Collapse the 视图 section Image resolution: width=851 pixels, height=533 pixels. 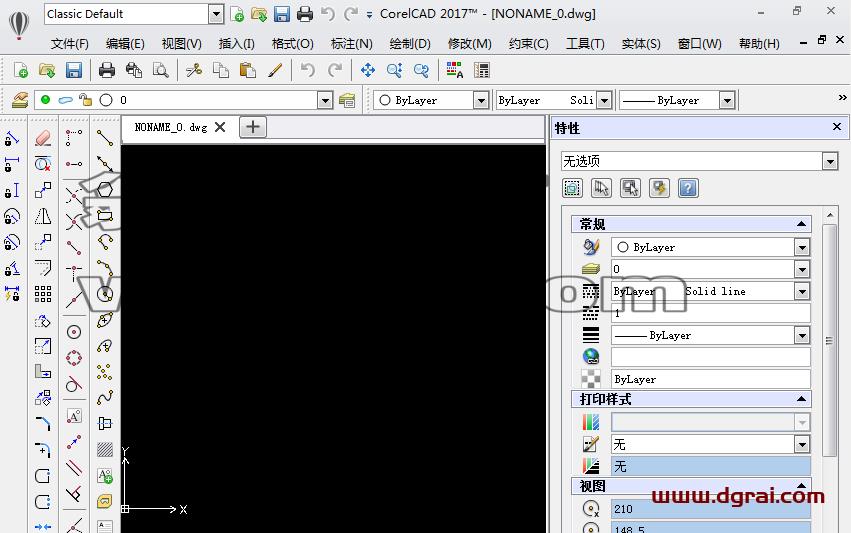tap(801, 485)
